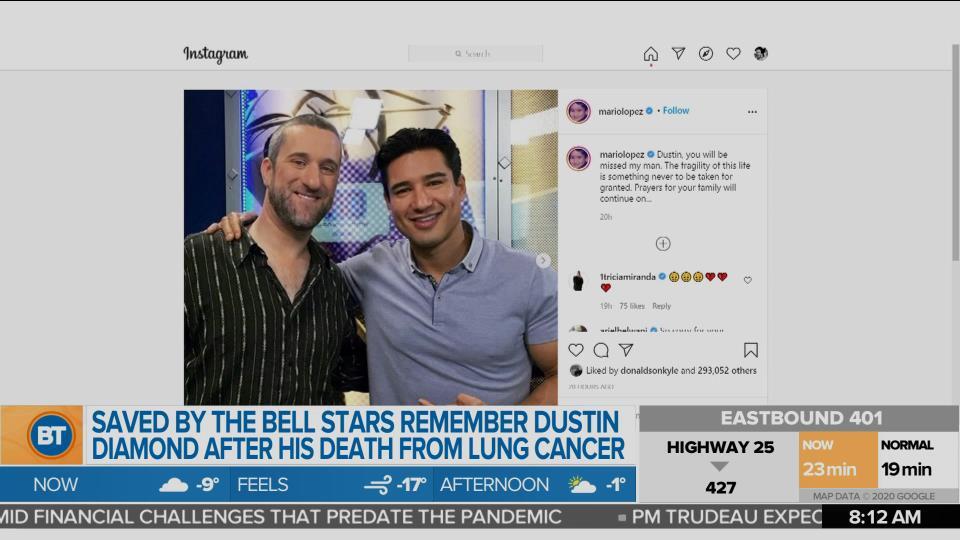Advance to next photo arrow

click(x=543, y=261)
